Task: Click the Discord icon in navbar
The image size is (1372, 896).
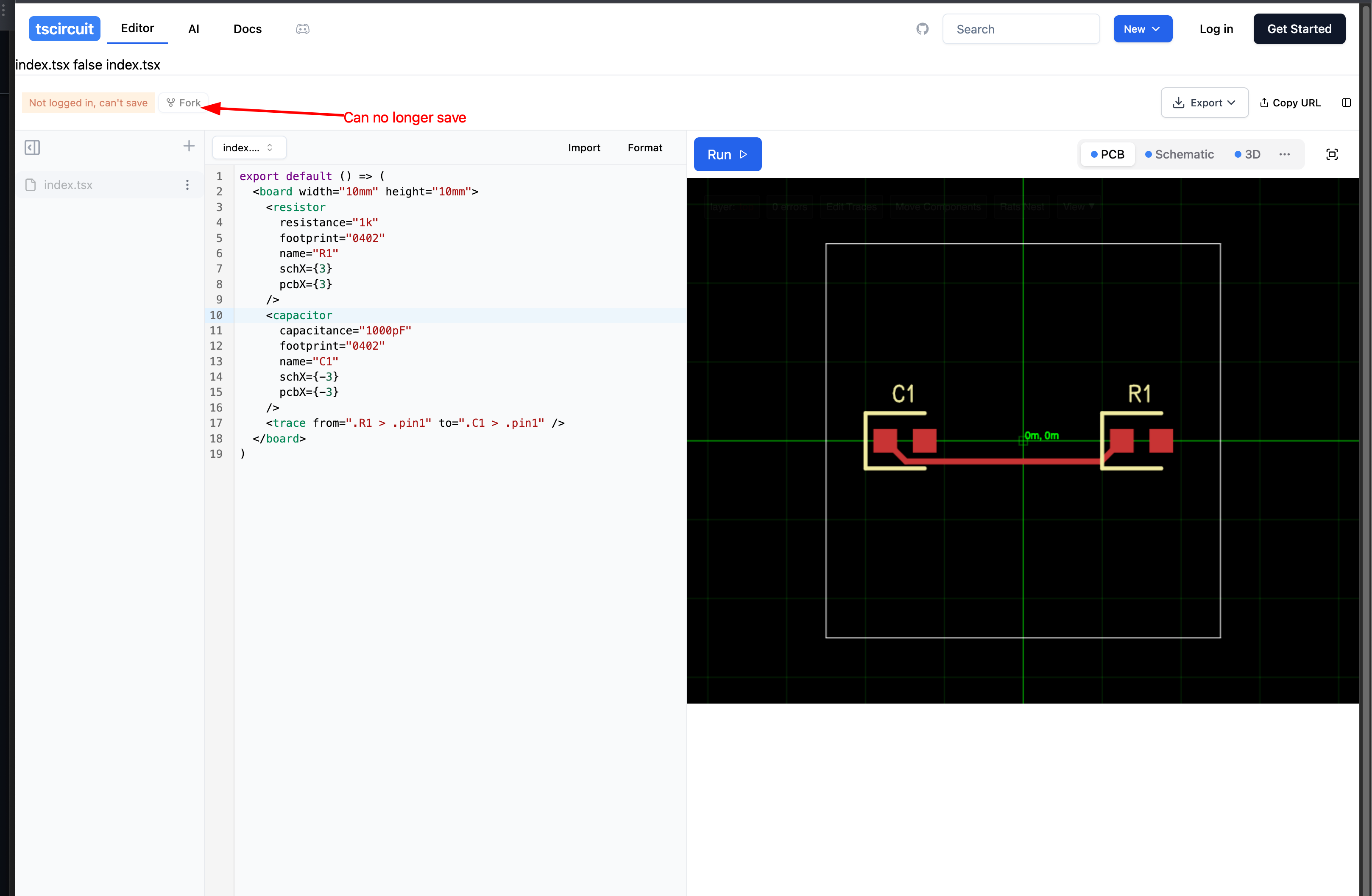Action: click(303, 29)
